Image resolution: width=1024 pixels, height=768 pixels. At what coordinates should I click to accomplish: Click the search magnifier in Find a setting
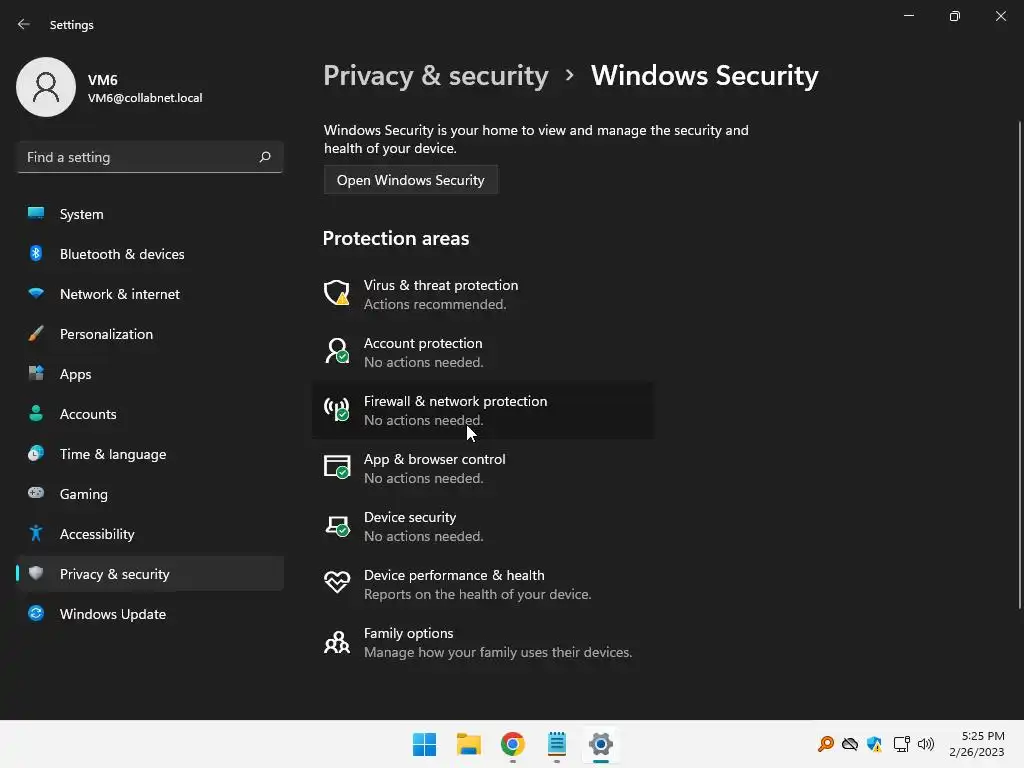click(x=265, y=157)
